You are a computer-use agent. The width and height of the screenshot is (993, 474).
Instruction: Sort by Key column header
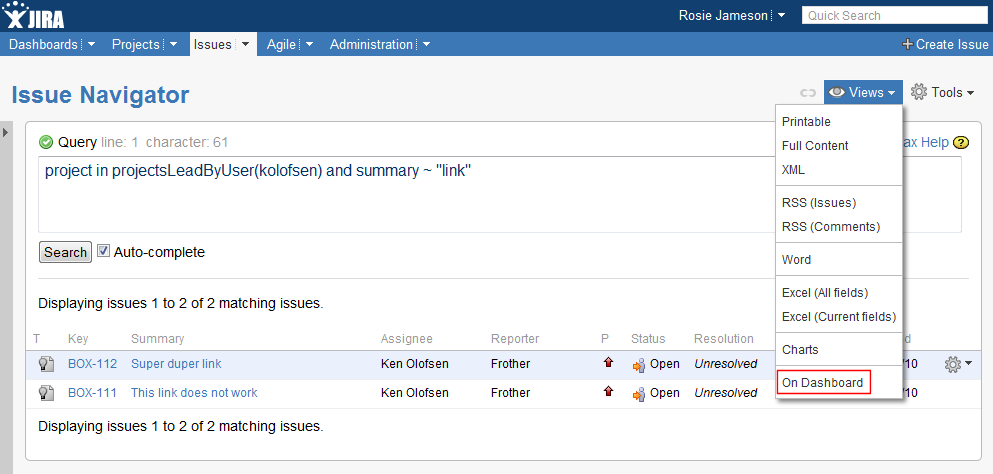tap(77, 339)
